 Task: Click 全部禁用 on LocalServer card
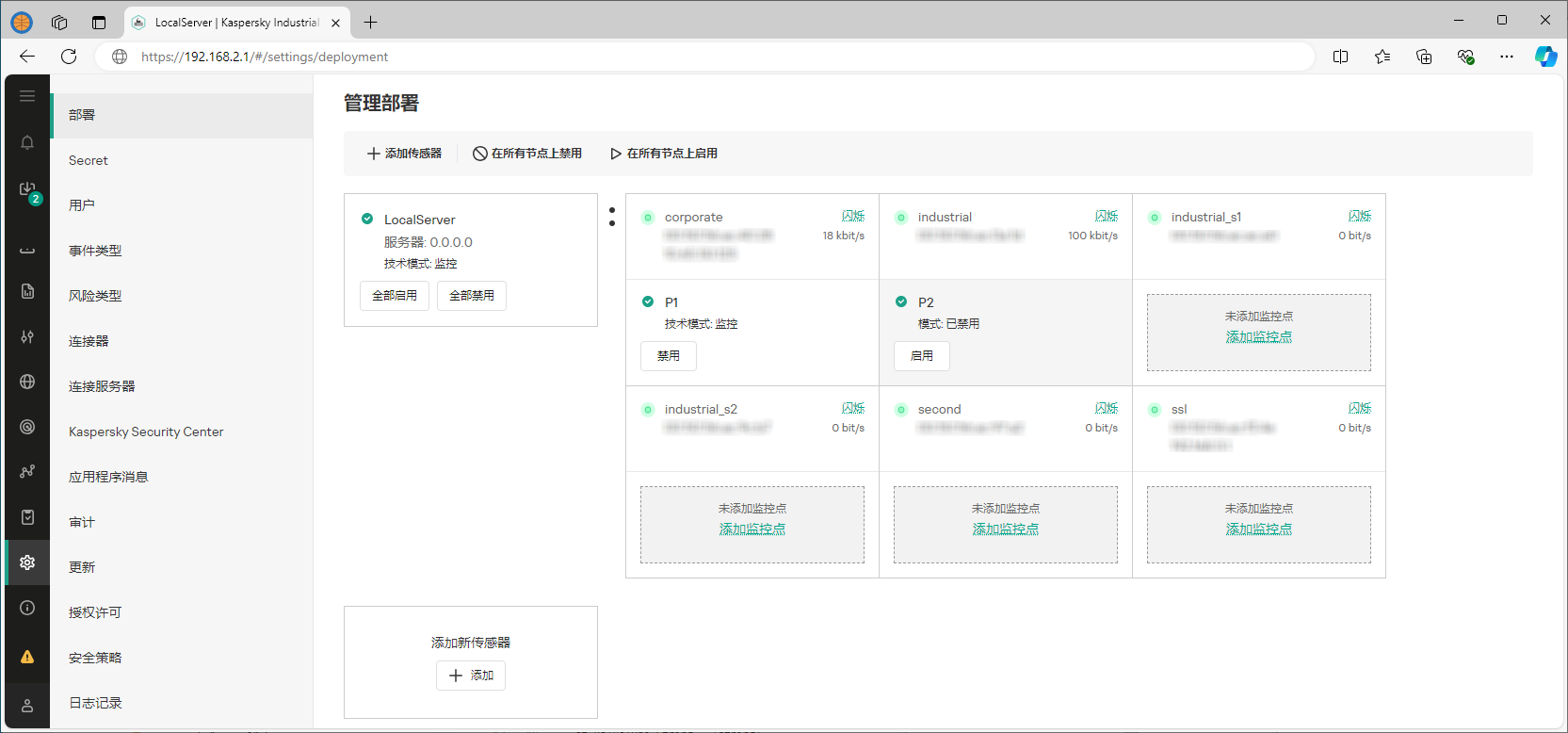click(x=472, y=296)
